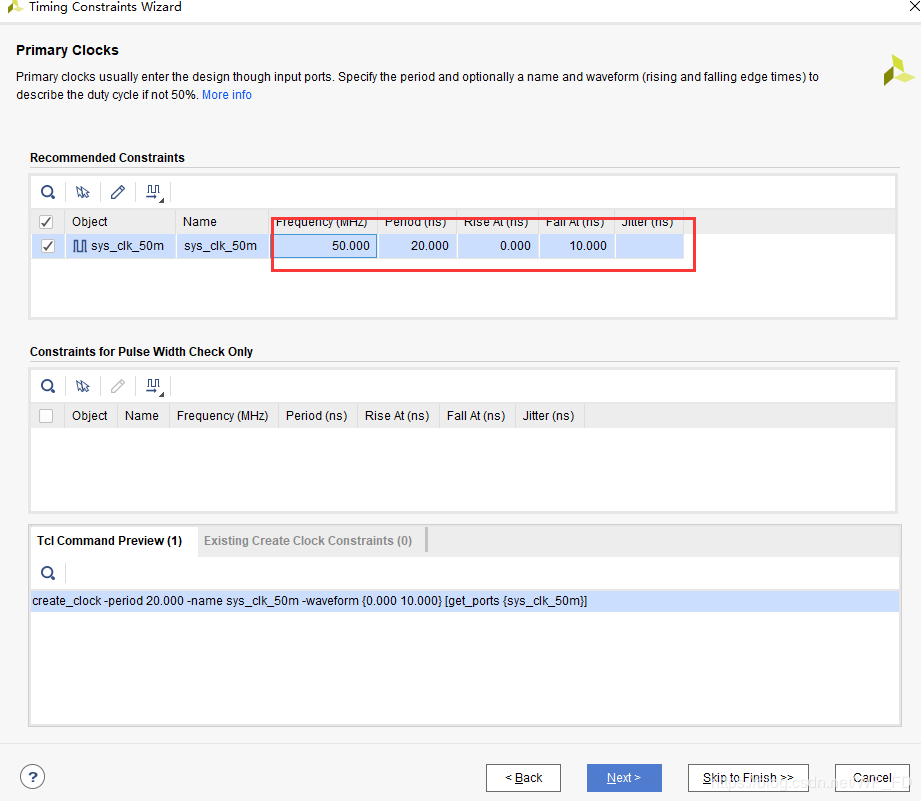Edit the Frequency field showing 50.000
Viewport: 921px width, 801px height.
(325, 246)
